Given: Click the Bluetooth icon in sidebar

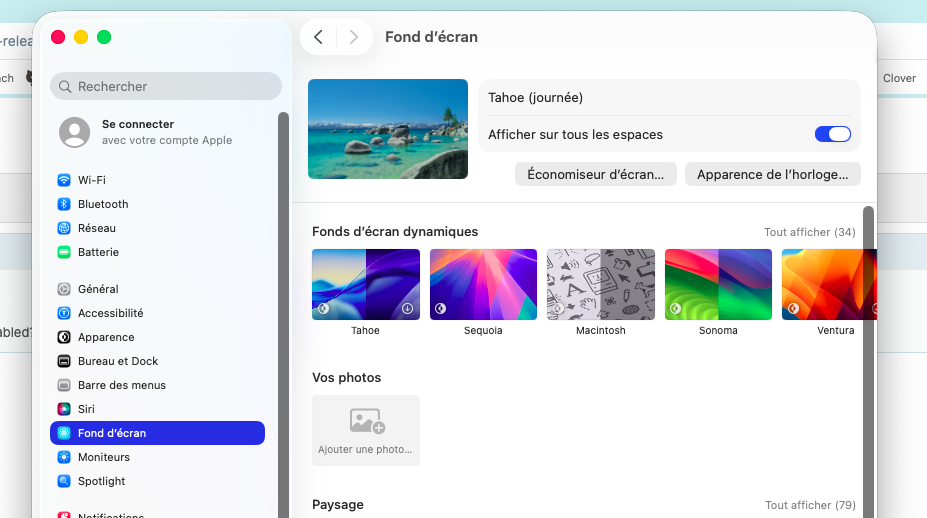Looking at the screenshot, I should [x=64, y=204].
